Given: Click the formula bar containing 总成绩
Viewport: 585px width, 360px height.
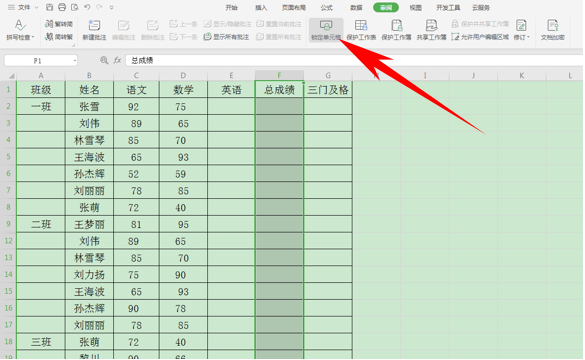Looking at the screenshot, I should coord(354,60).
